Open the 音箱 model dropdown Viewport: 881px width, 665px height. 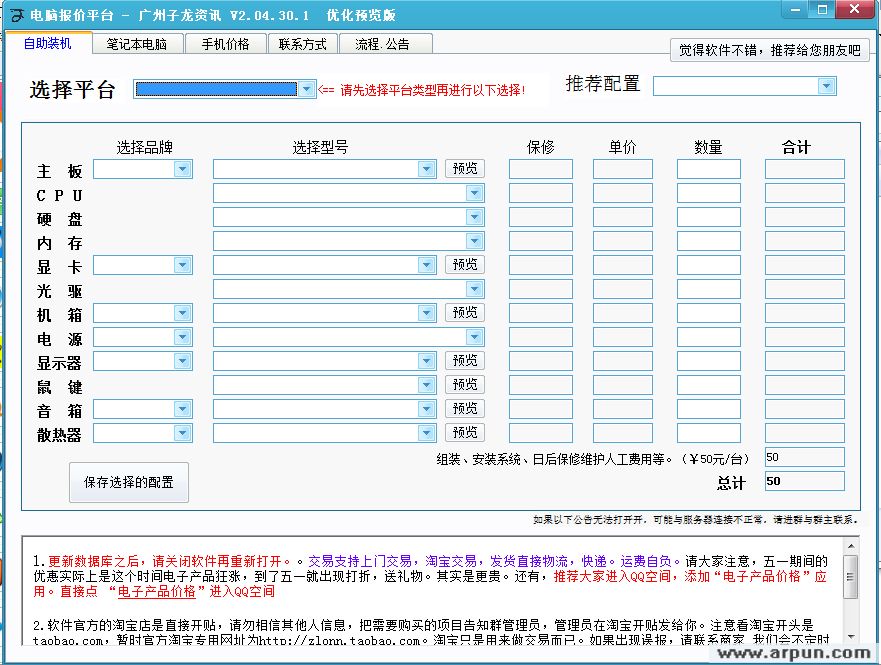tap(426, 409)
